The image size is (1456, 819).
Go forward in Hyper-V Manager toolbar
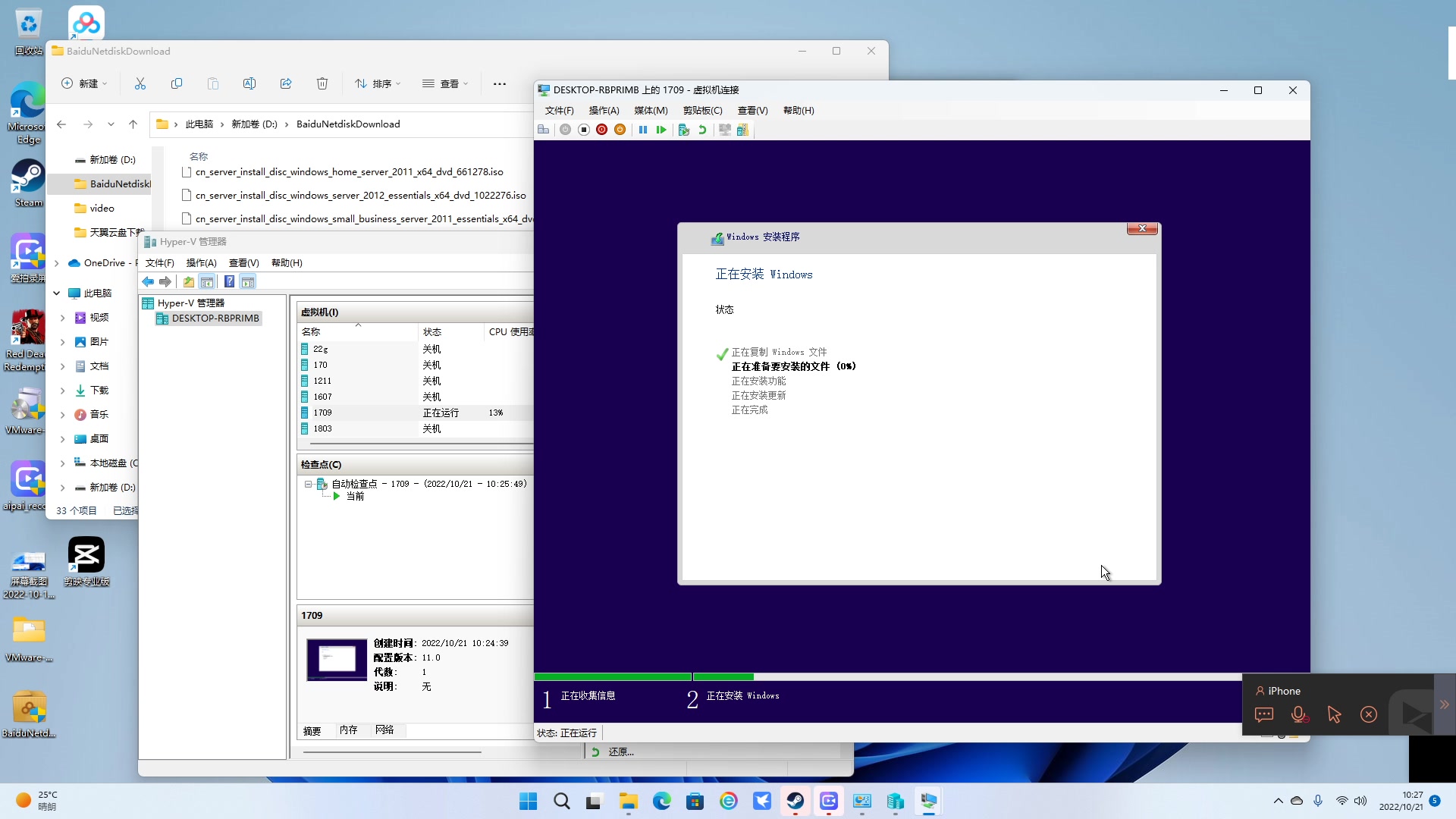pyautogui.click(x=165, y=282)
